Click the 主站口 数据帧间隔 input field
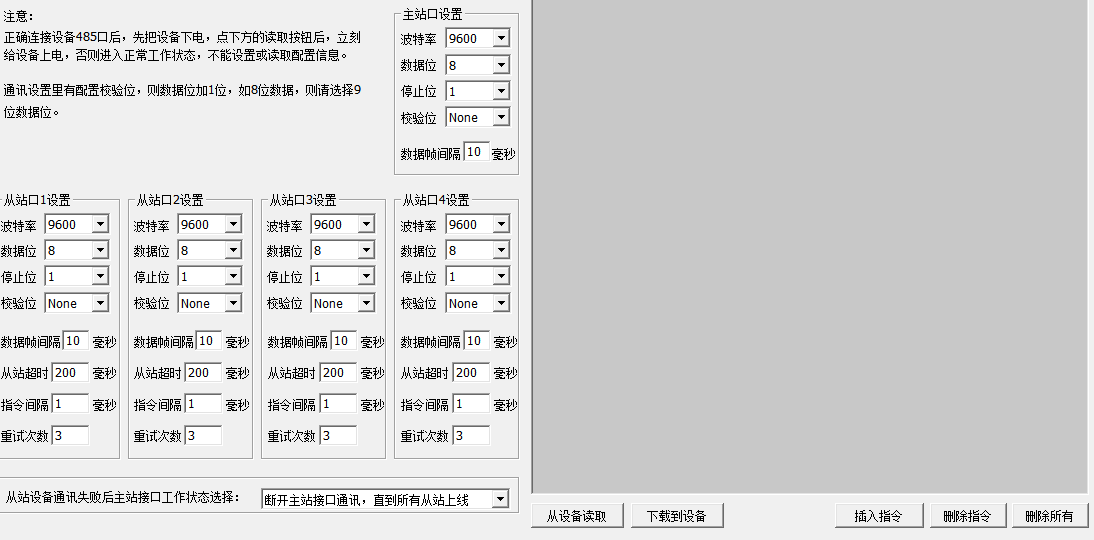Viewport: 1094px width, 540px height. (476, 153)
